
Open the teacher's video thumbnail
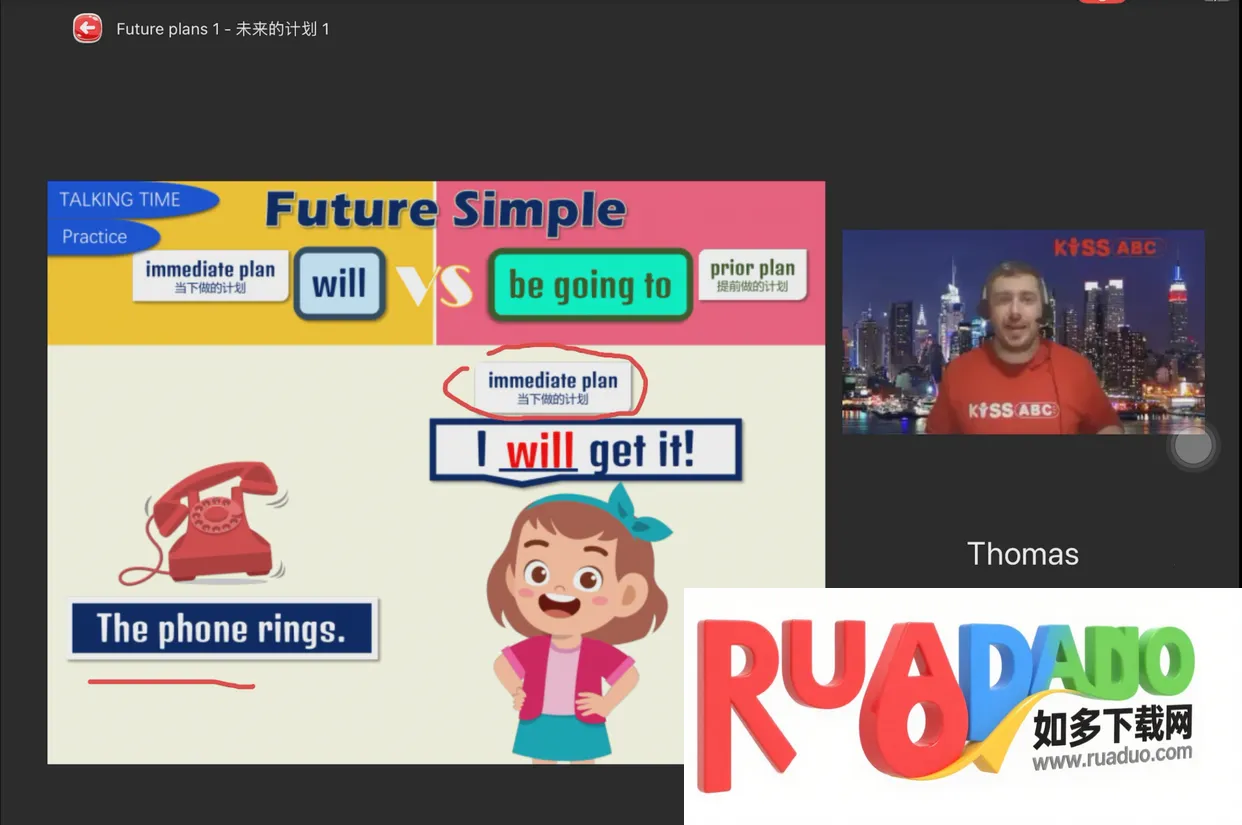1023,332
